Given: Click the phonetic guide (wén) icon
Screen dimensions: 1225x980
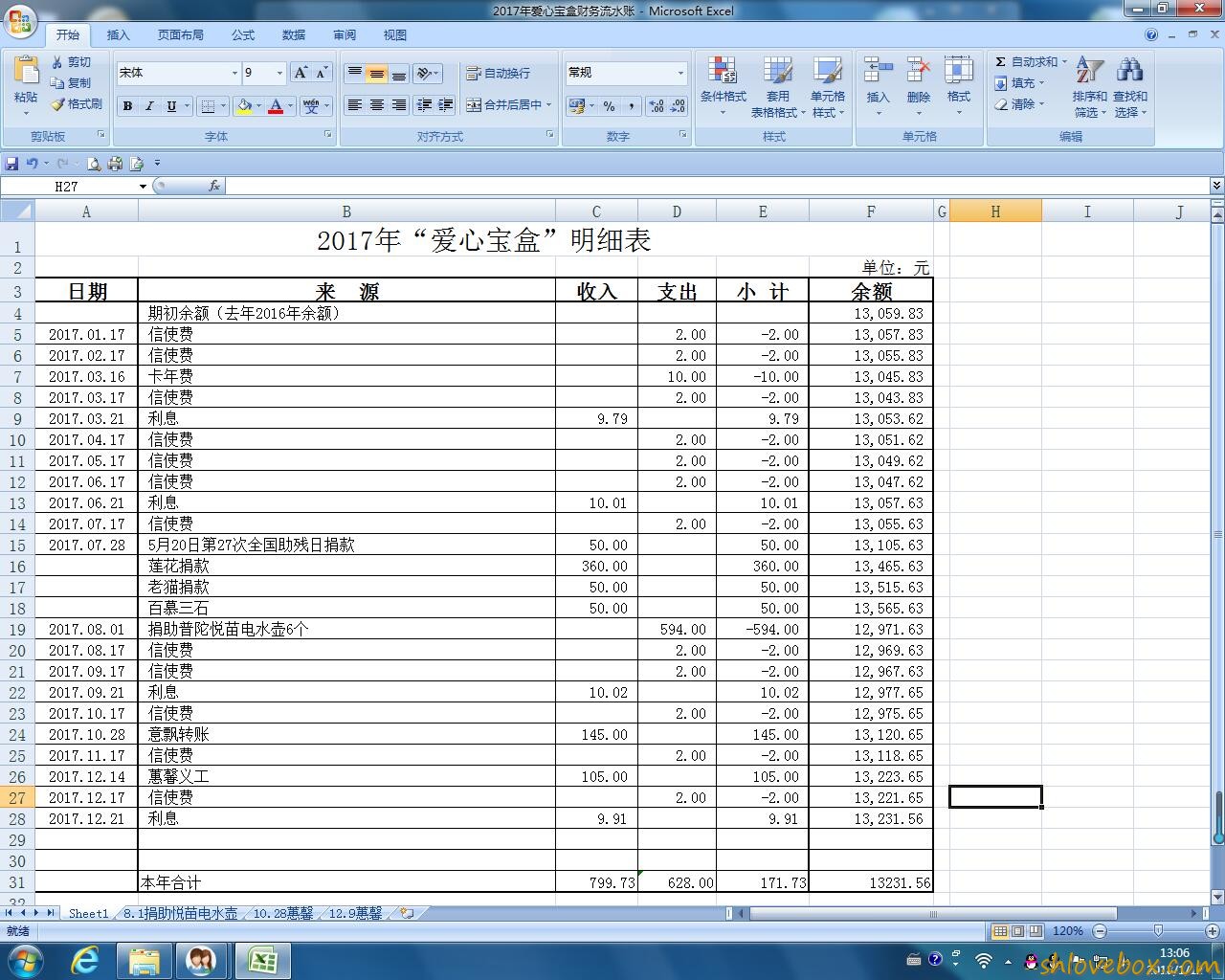Looking at the screenshot, I should tap(311, 106).
